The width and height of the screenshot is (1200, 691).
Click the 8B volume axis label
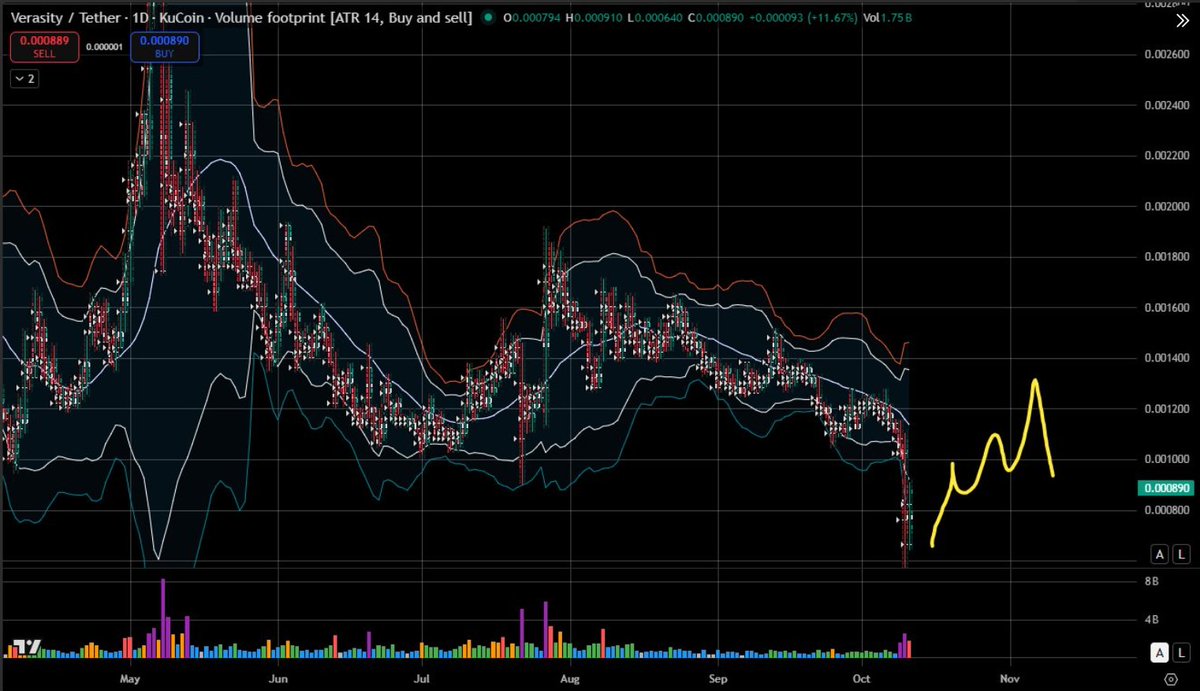tap(1150, 581)
